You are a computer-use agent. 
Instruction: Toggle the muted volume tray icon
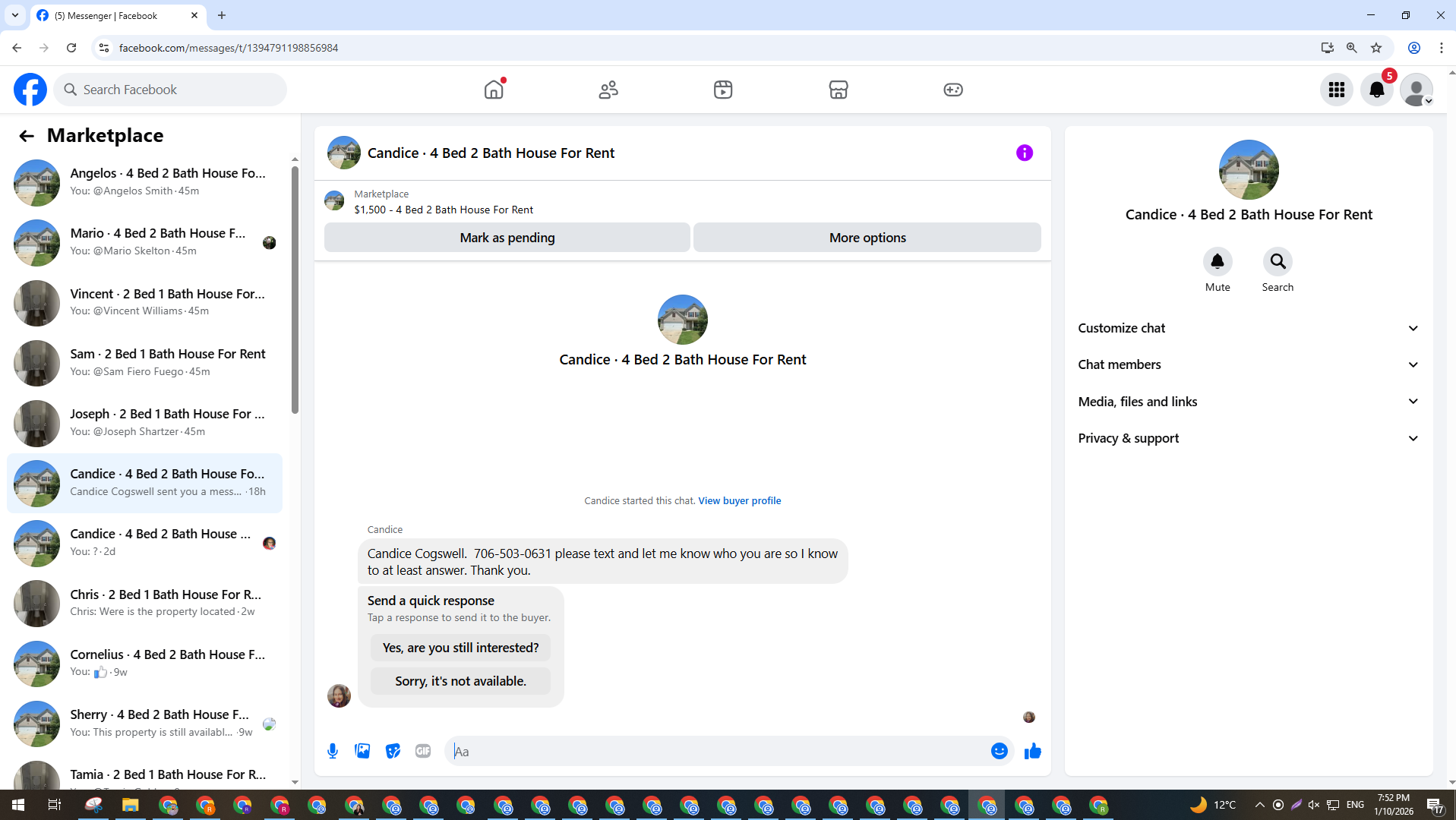1314,805
